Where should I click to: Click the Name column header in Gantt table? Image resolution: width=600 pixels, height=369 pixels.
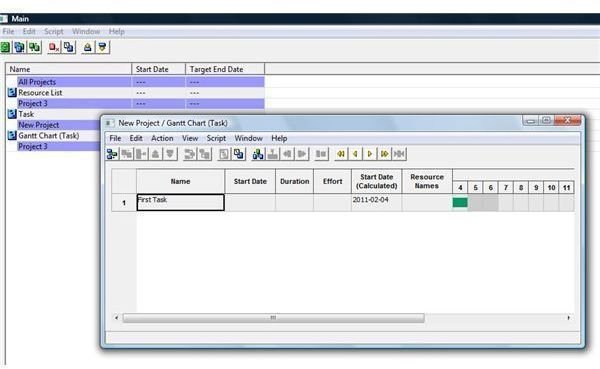tap(180, 181)
